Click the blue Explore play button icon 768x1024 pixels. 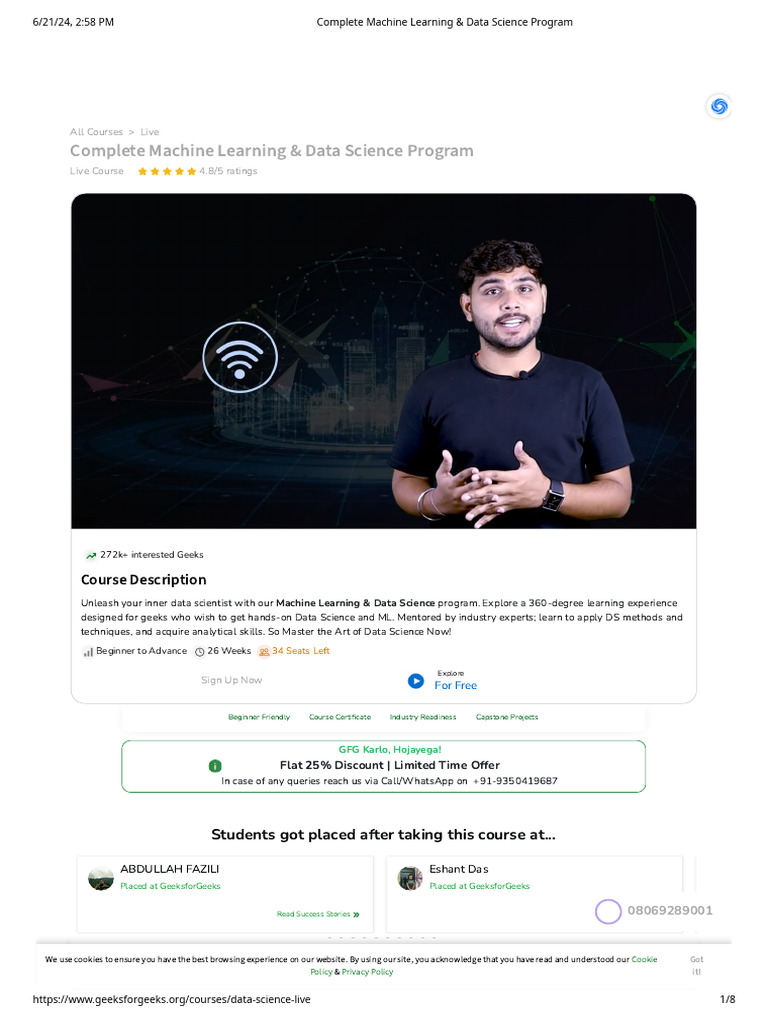pyautogui.click(x=415, y=681)
